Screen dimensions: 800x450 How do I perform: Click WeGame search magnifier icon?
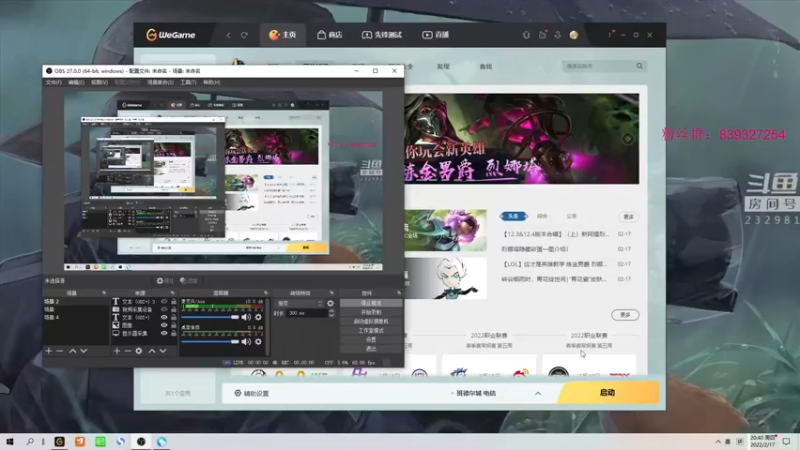click(x=639, y=66)
